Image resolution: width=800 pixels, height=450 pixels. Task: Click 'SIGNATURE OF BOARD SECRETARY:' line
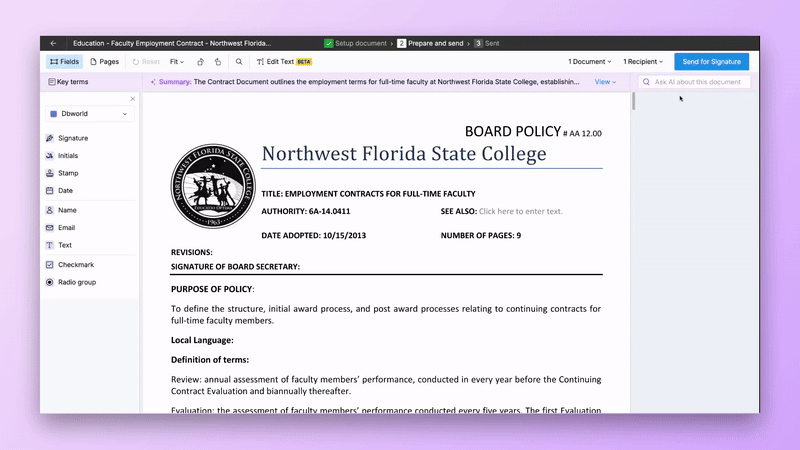(235, 267)
